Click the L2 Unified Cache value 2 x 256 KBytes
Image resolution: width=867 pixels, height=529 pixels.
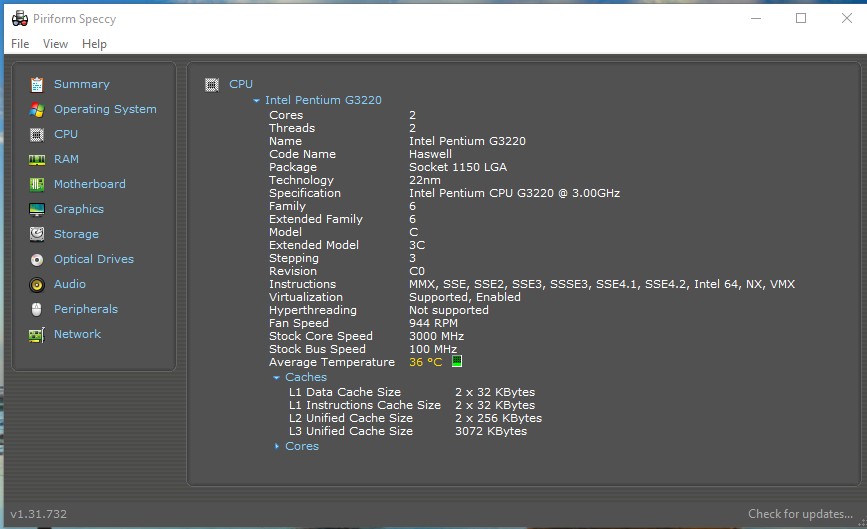(x=498, y=418)
